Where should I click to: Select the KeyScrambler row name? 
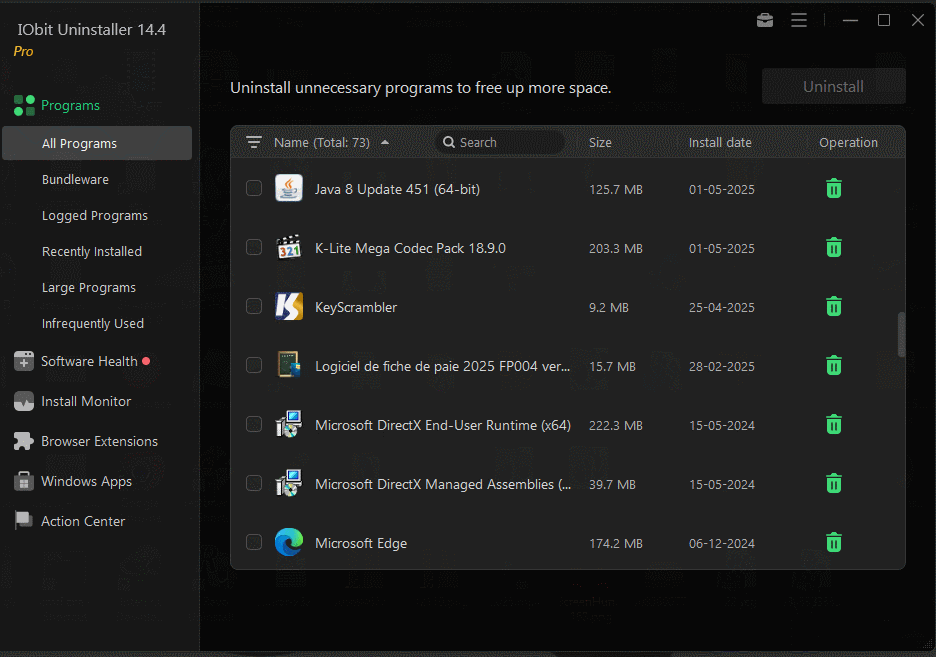click(356, 307)
